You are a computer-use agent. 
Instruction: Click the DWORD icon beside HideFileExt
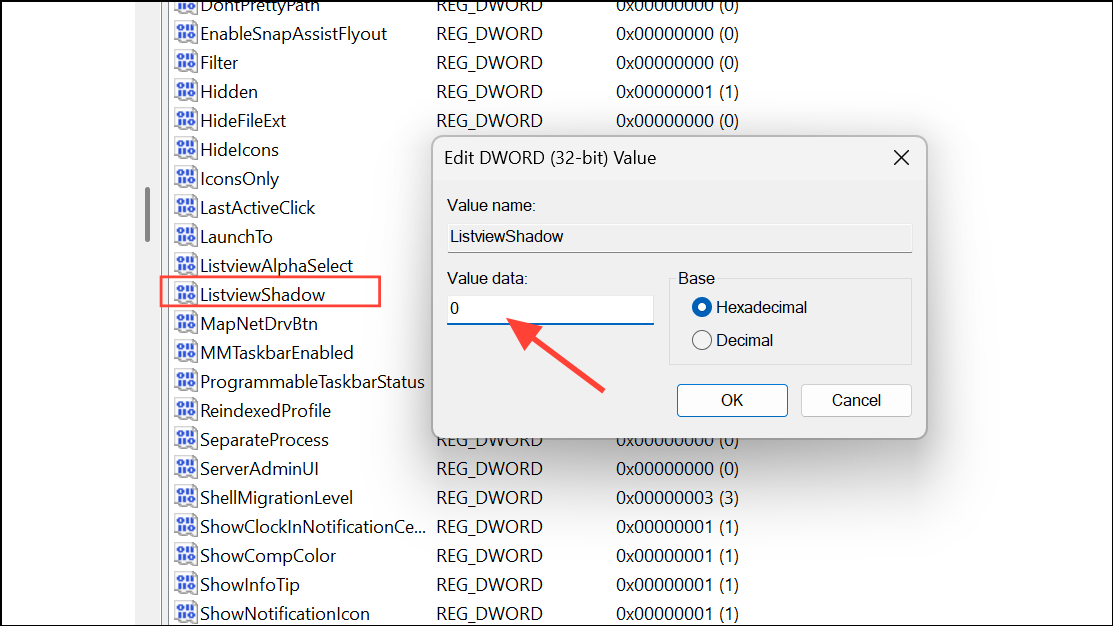click(x=186, y=120)
